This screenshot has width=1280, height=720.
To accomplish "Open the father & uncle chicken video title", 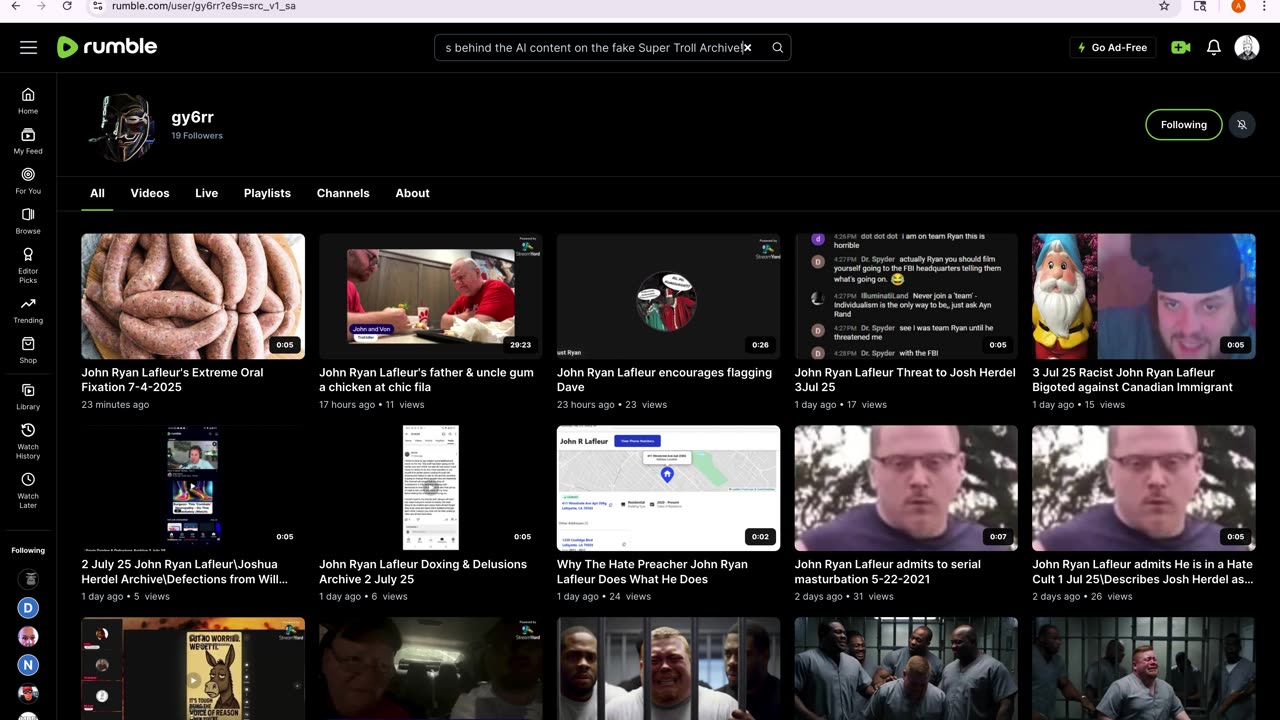I will tap(426, 380).
